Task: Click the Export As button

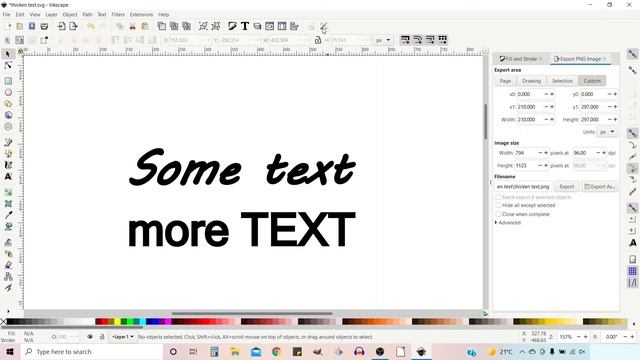Action: click(599, 187)
